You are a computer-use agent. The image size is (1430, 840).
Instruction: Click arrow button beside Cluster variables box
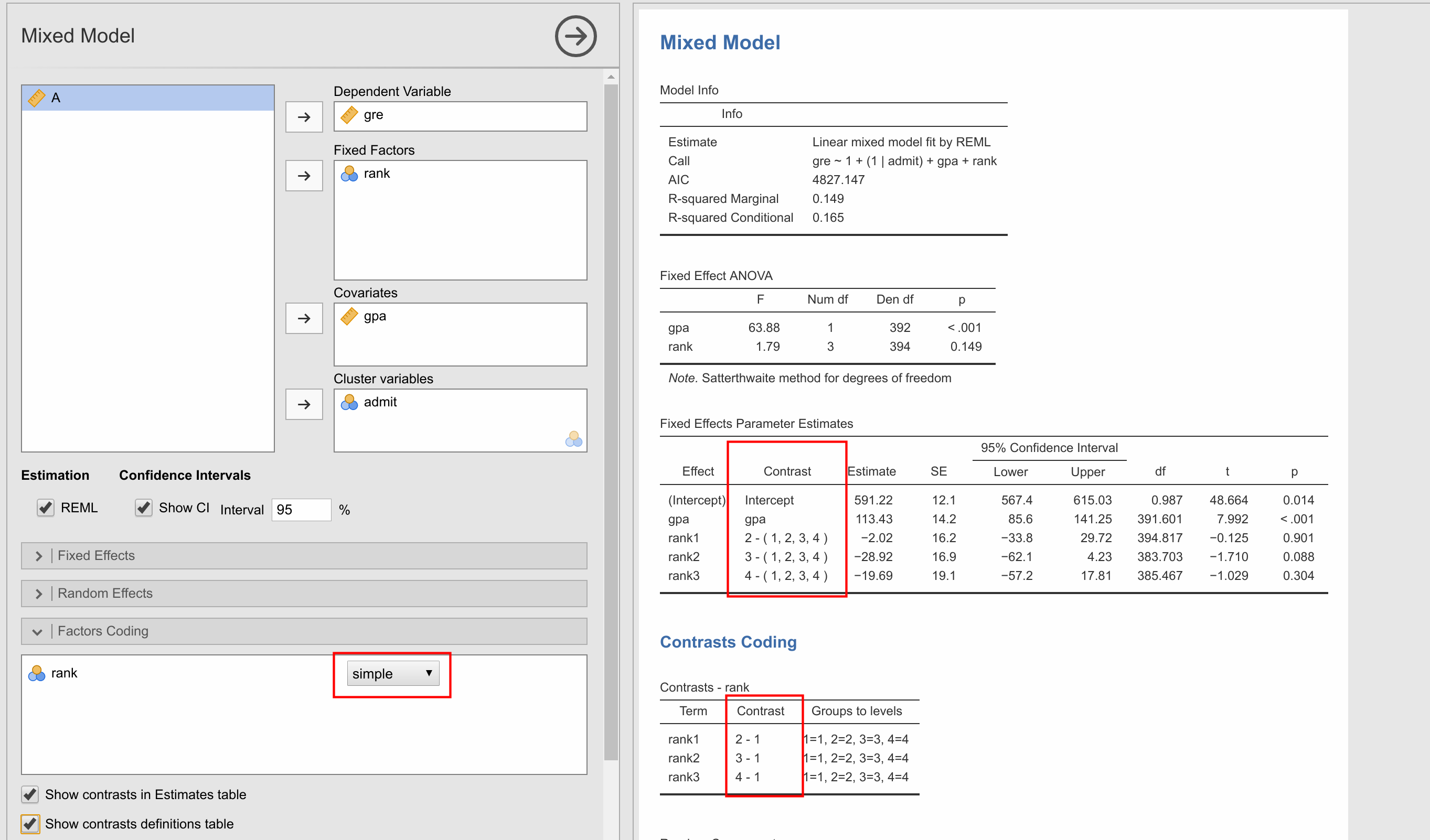click(304, 404)
